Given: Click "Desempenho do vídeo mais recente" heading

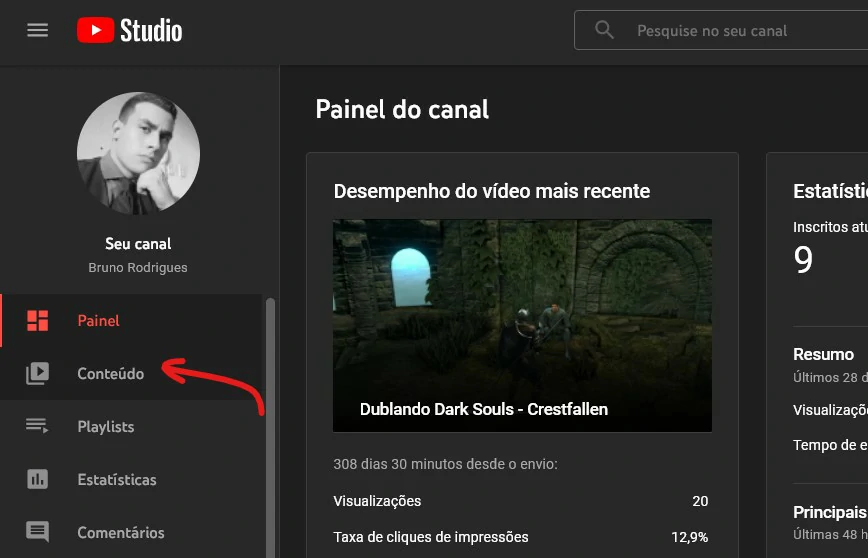Looking at the screenshot, I should 492,192.
